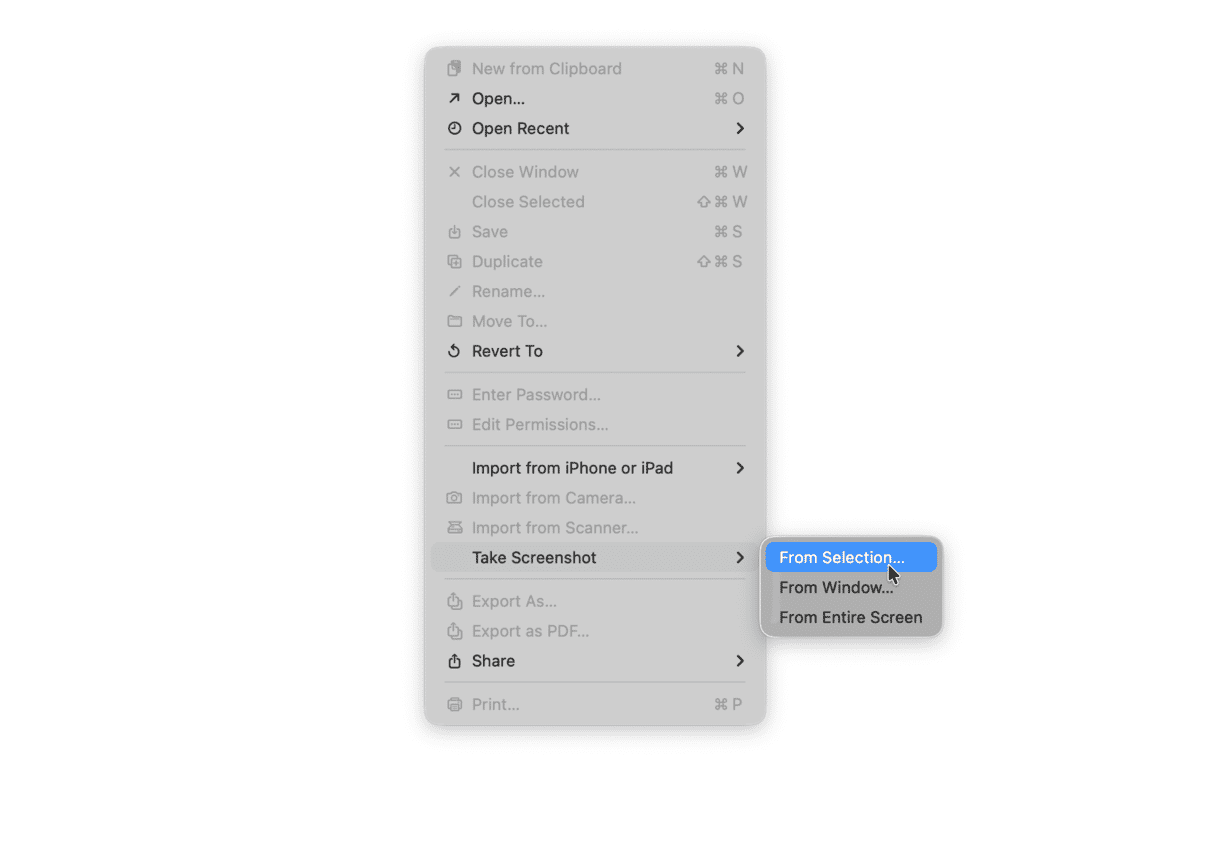The image size is (1216, 841).
Task: Click the Take Screenshot submenu chevron
Action: click(740, 557)
